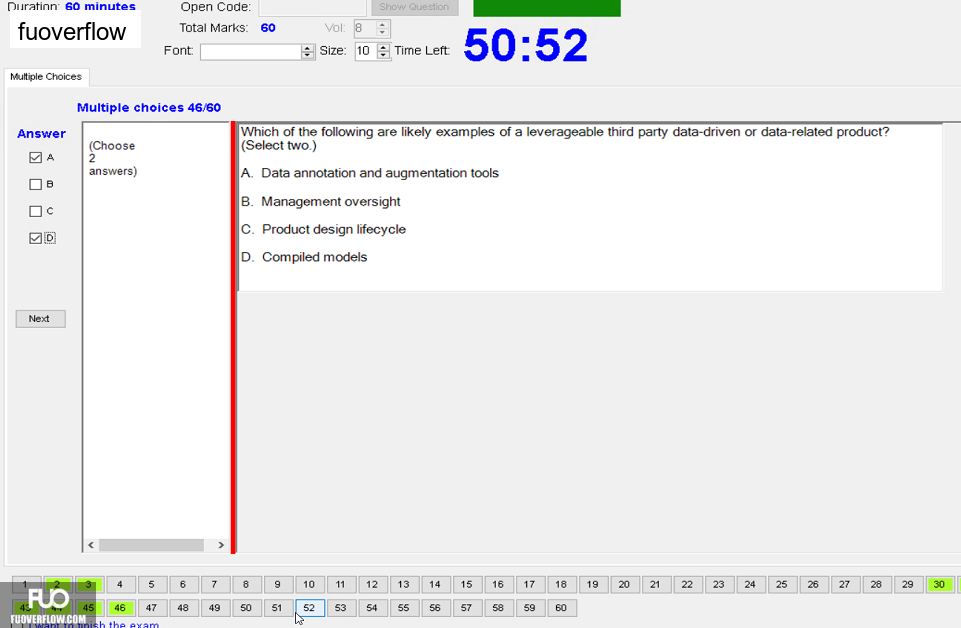
Task: Go to question 59
Action: pyautogui.click(x=530, y=608)
